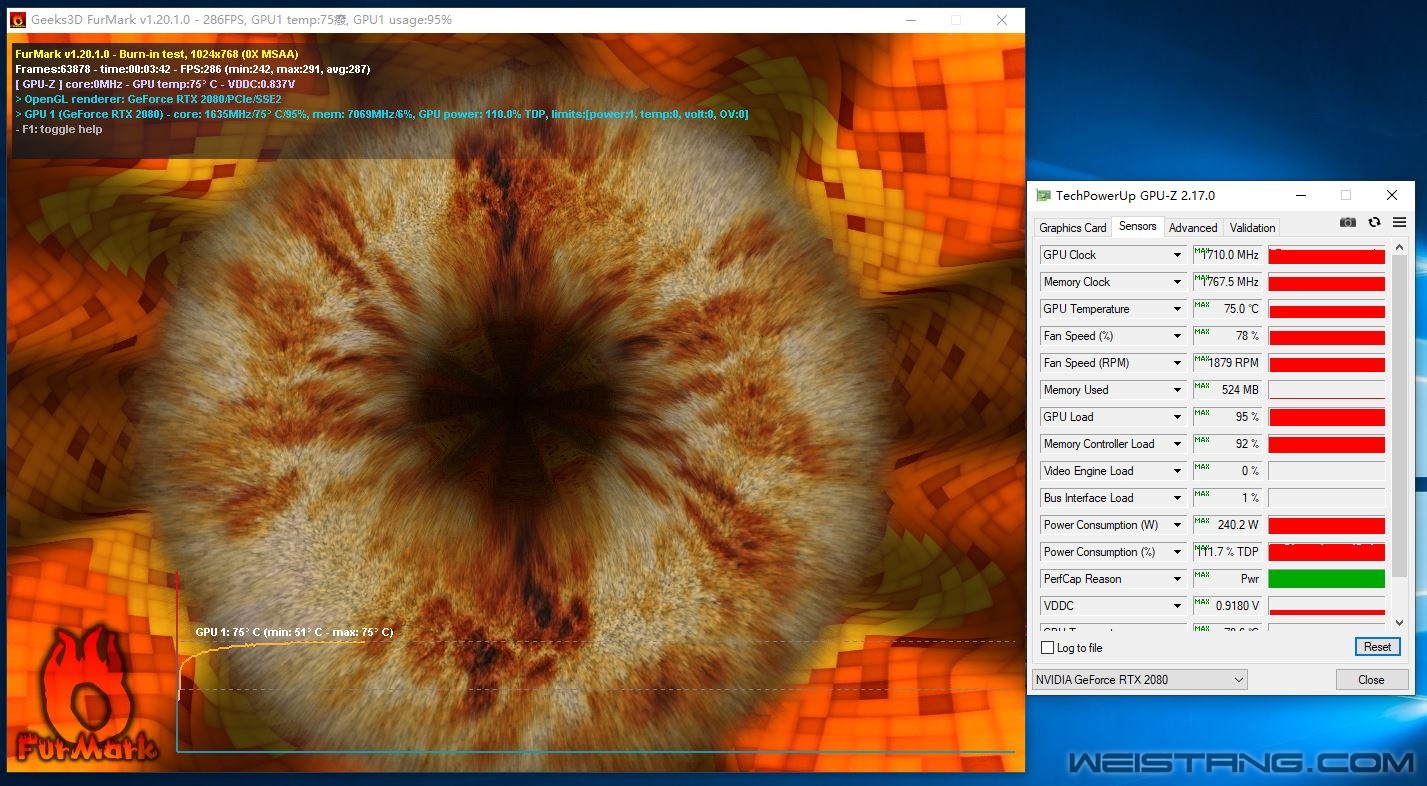Image resolution: width=1427 pixels, height=786 pixels.
Task: Click 'F1: toggle help' text in FurMark
Action: [x=59, y=129]
